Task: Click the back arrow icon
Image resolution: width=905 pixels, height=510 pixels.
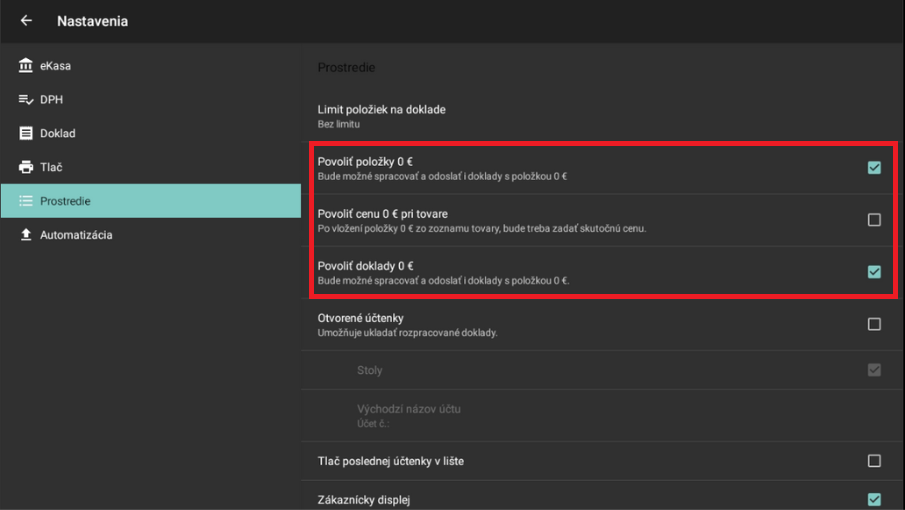Action: pyautogui.click(x=26, y=21)
